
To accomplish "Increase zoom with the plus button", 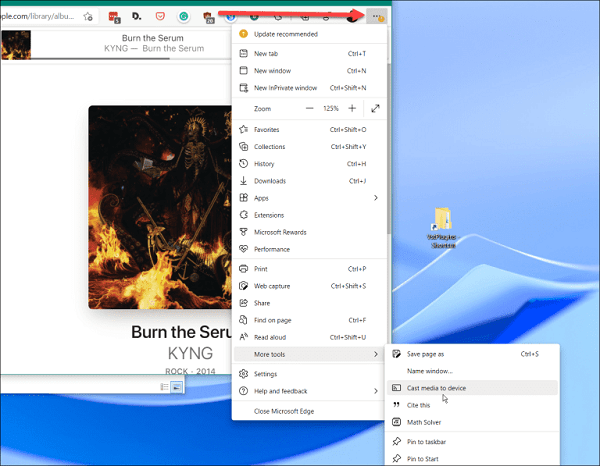I will click(x=351, y=108).
